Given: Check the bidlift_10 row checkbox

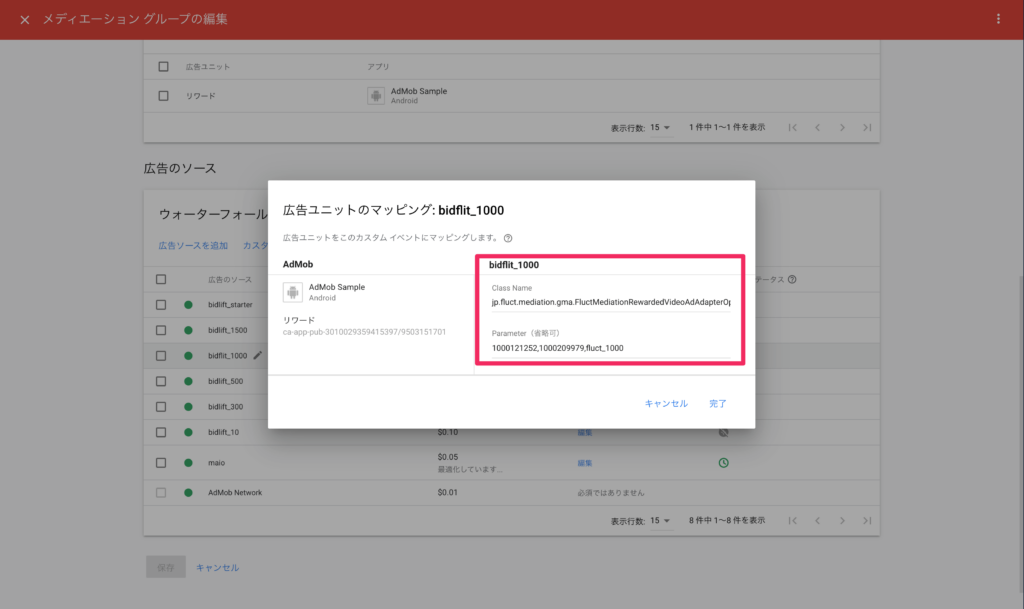Looking at the screenshot, I should (x=161, y=432).
